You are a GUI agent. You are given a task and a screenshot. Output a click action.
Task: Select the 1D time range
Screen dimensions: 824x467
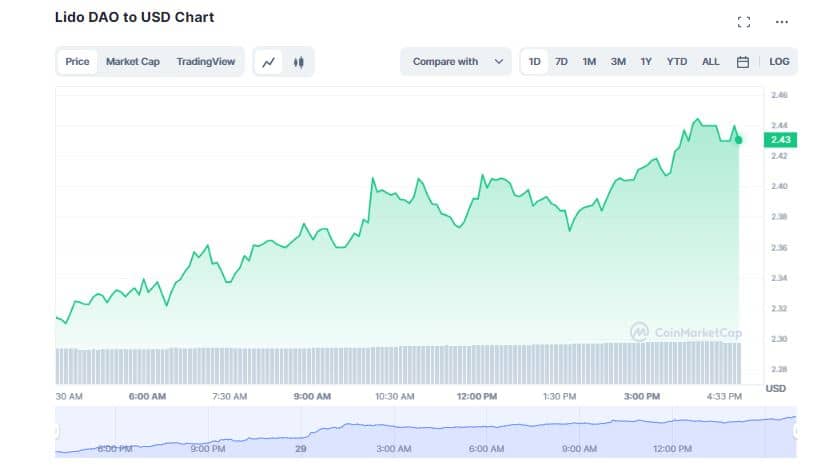(534, 61)
